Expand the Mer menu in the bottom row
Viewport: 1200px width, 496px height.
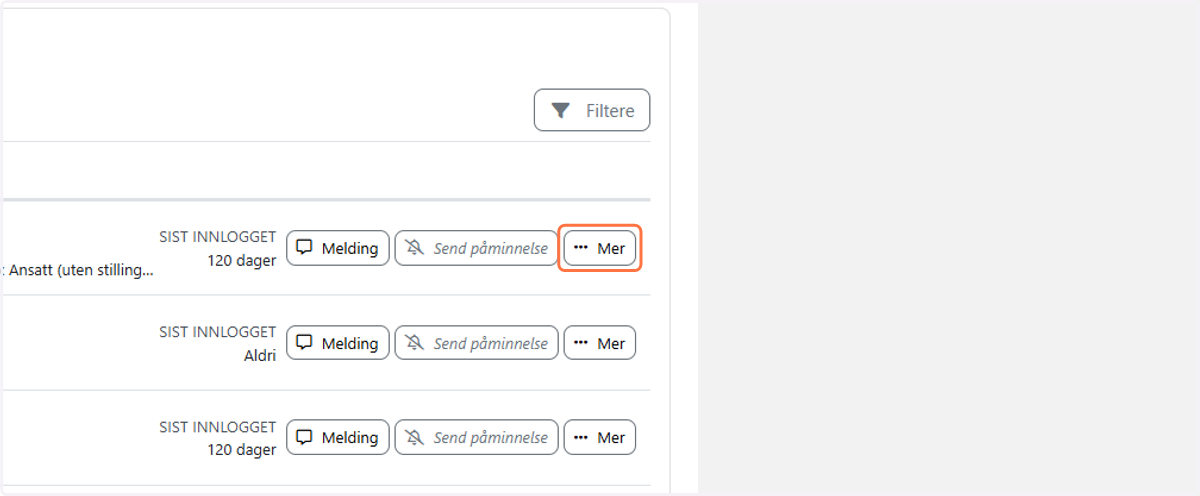[x=600, y=437]
